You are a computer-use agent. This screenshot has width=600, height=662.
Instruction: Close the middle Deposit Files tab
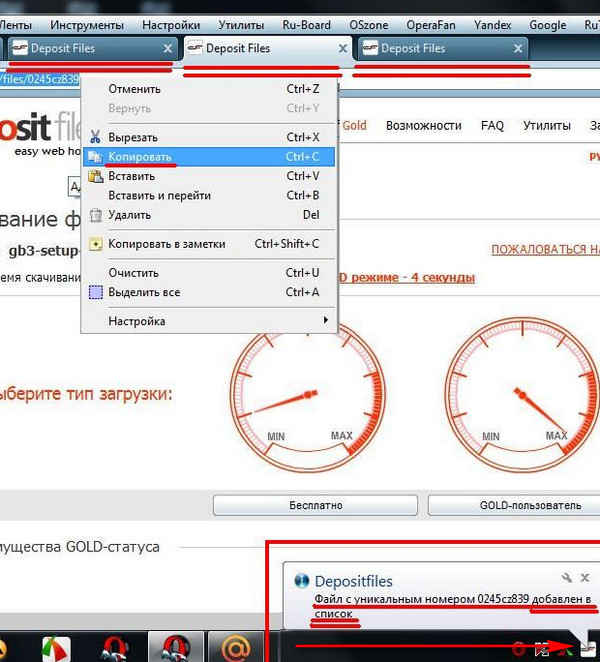pyautogui.click(x=342, y=48)
